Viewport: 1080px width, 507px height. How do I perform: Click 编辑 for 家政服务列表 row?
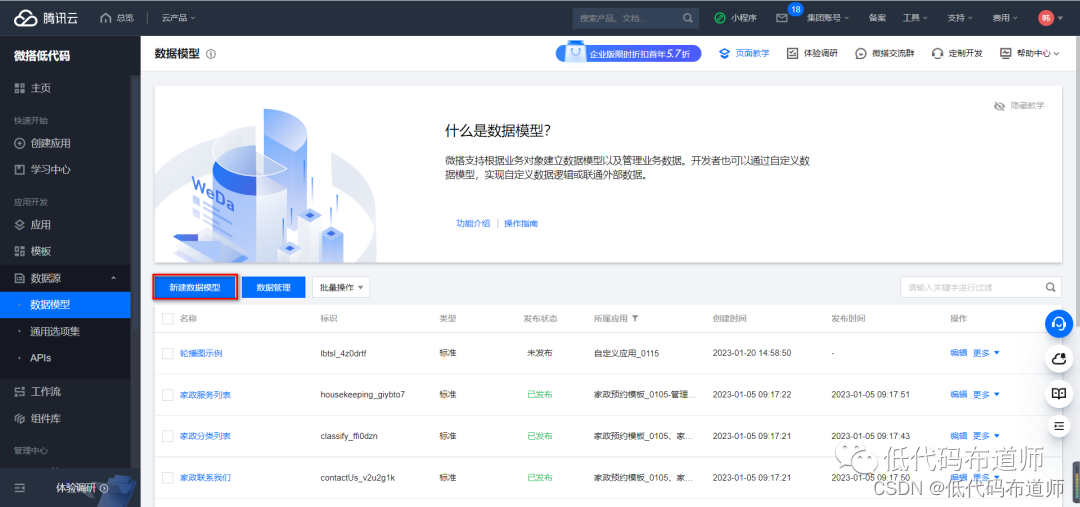959,395
